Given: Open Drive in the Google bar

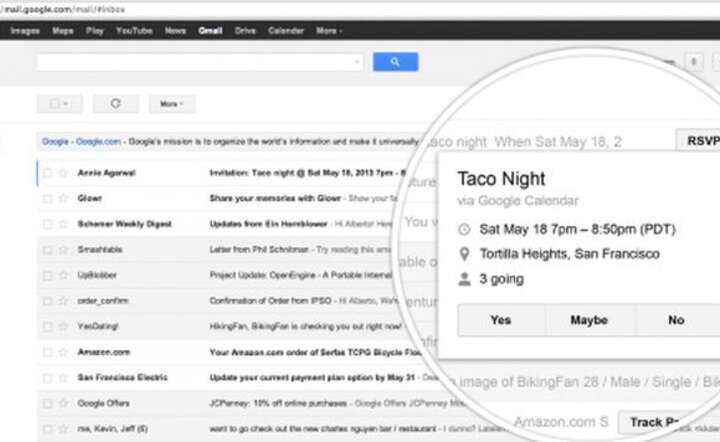Looking at the screenshot, I should tap(245, 31).
